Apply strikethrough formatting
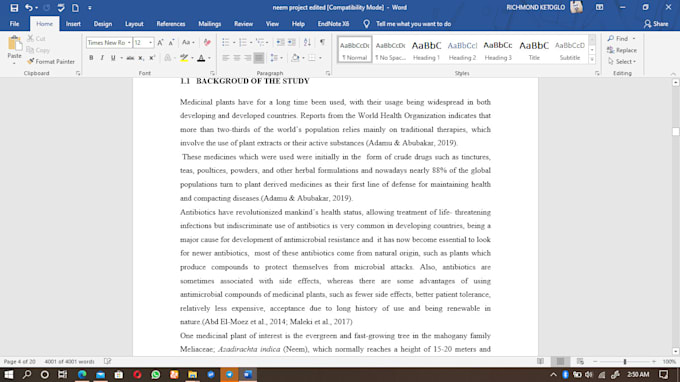The image size is (680, 382). click(x=130, y=58)
